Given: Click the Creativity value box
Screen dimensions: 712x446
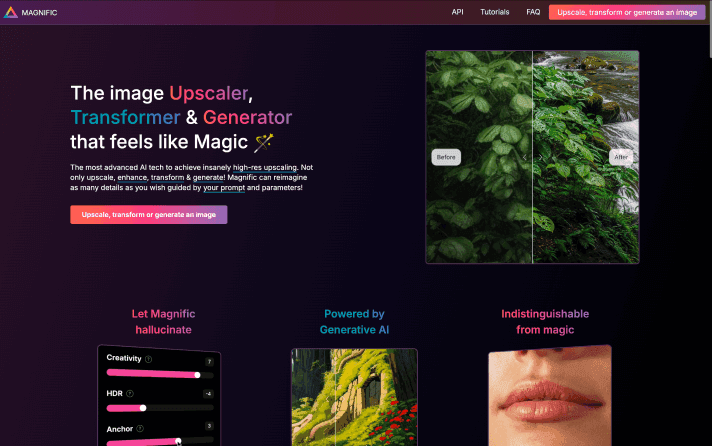Looking at the screenshot, I should (x=209, y=362).
